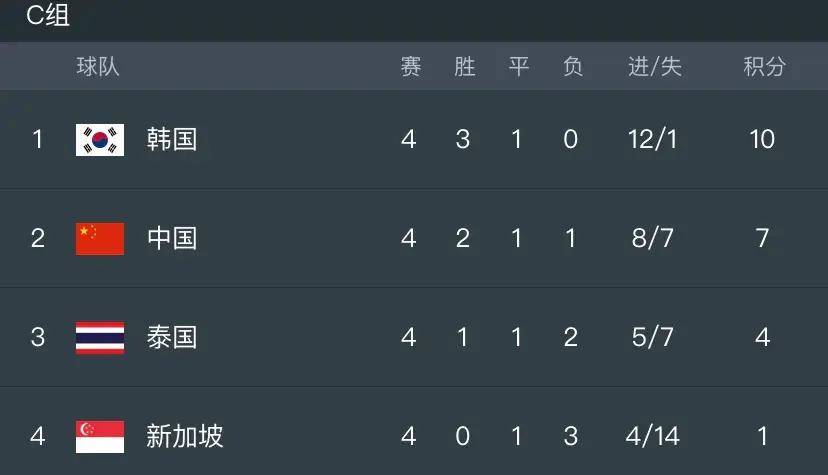Select China's 8/7 goals cell

[x=653, y=239]
